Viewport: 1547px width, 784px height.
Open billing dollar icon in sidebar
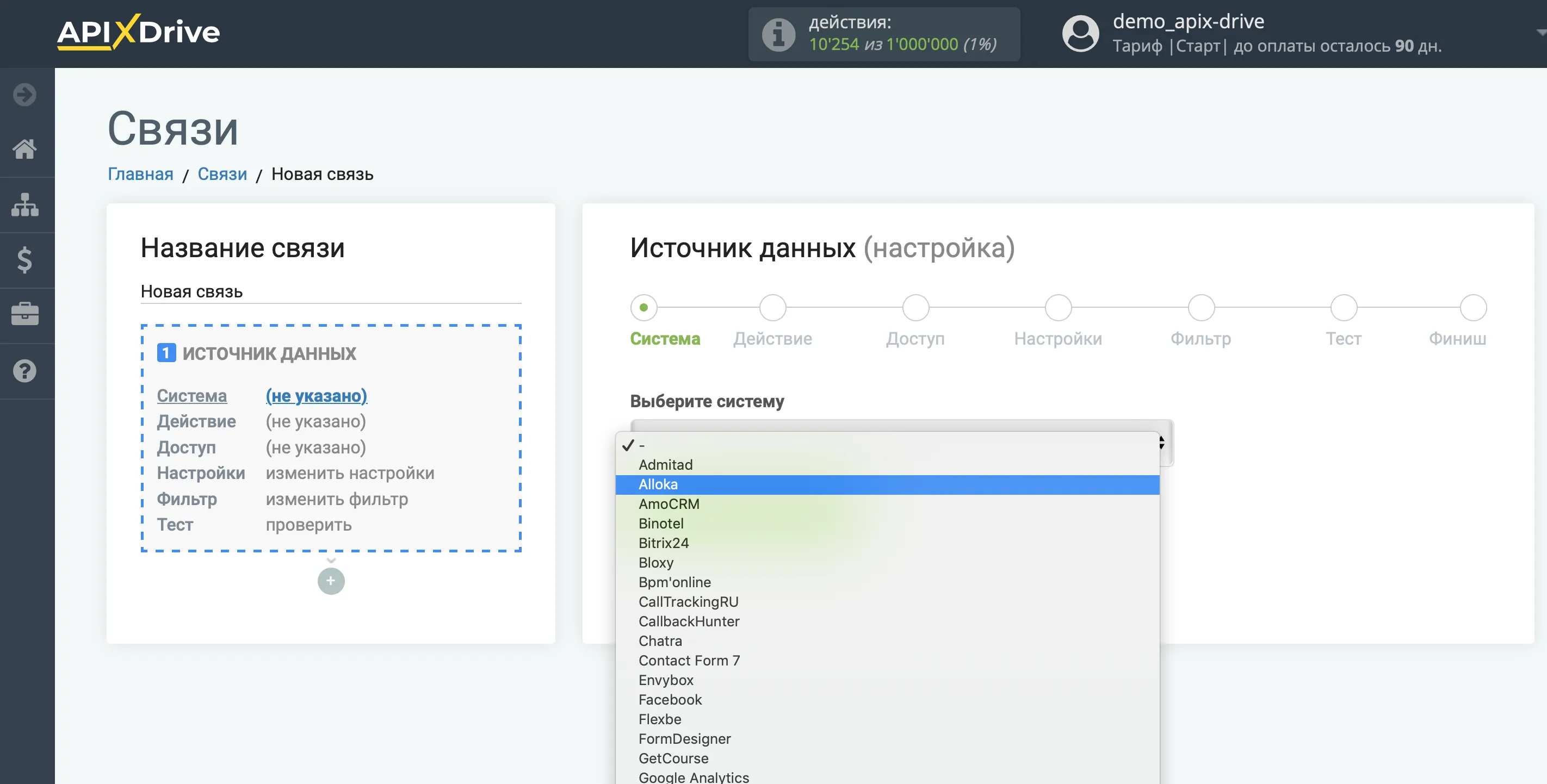[x=24, y=260]
